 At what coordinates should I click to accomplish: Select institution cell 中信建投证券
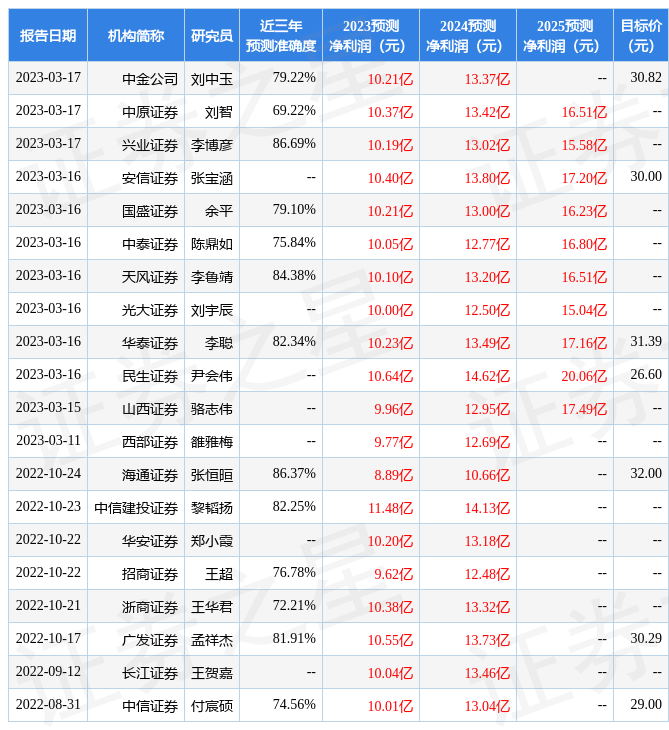[136, 508]
